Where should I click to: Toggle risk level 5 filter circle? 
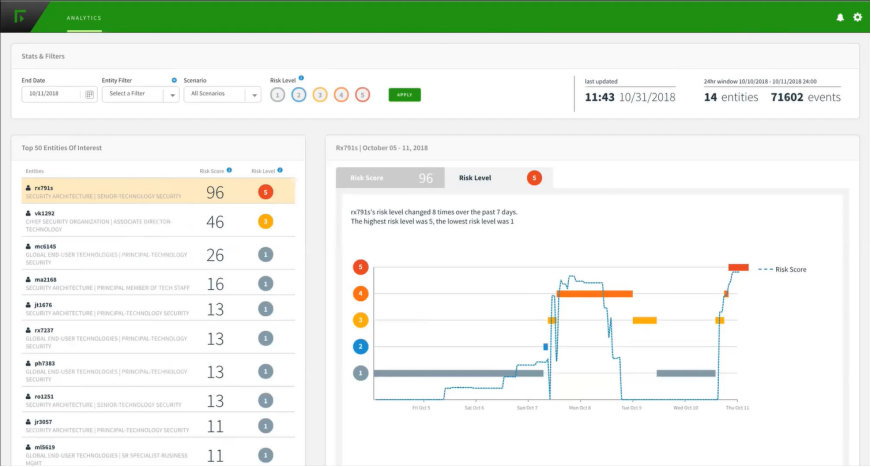click(x=362, y=95)
